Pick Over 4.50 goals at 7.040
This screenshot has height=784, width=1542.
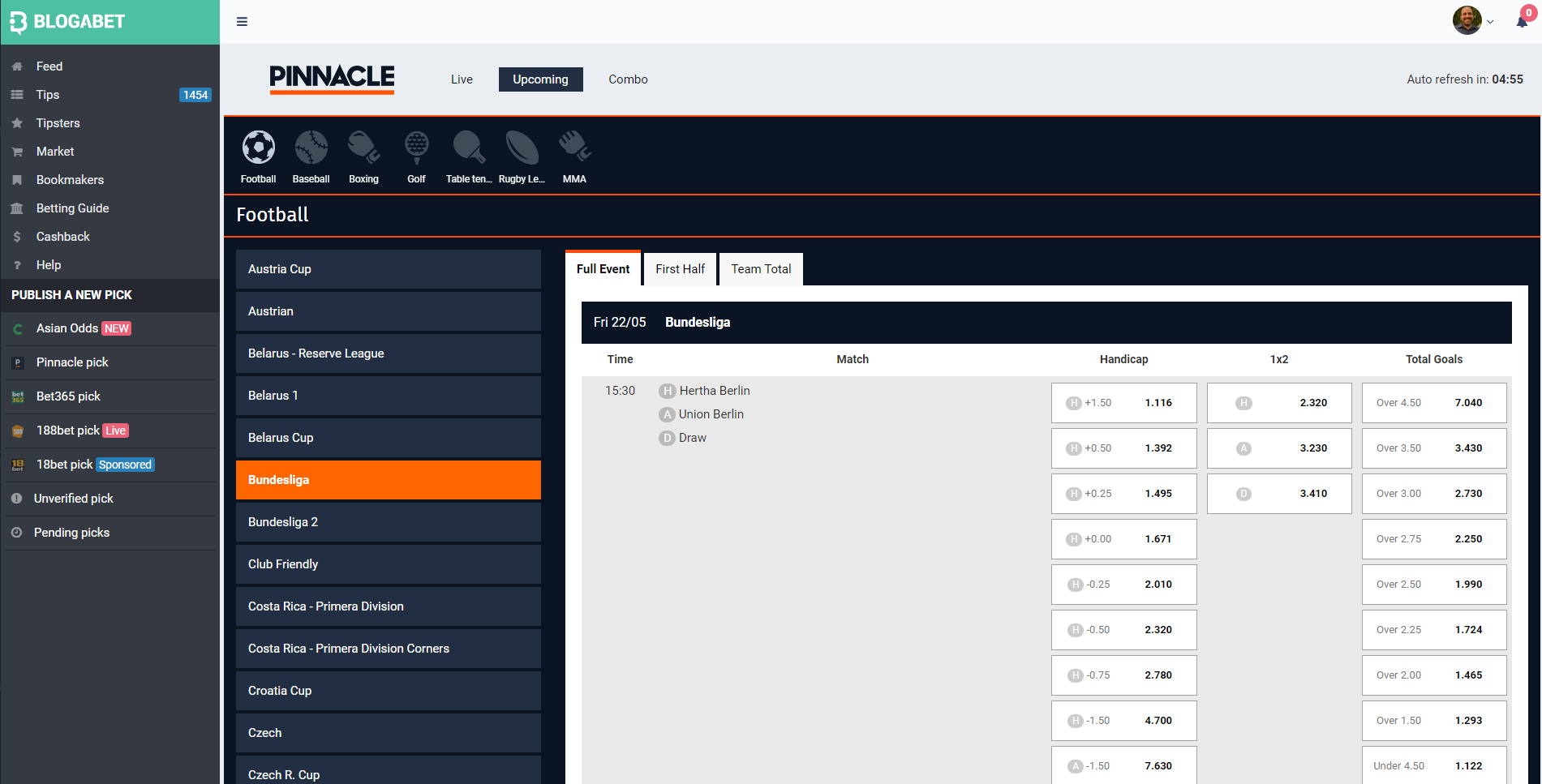(1434, 403)
